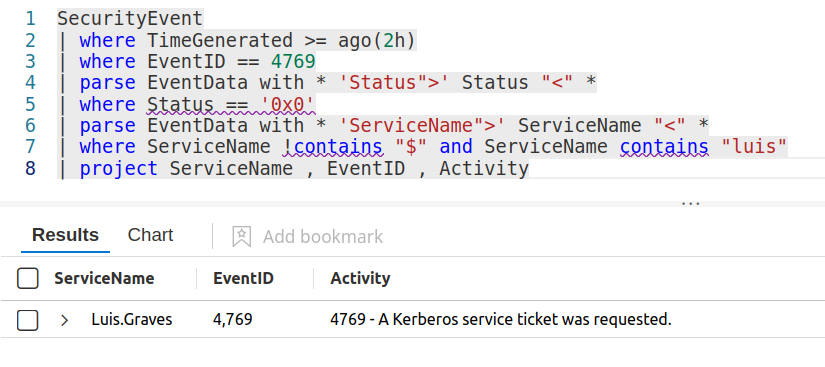Place cursor on SecurityEvent in line 1
Screen dimensions: 825x367
130,19
